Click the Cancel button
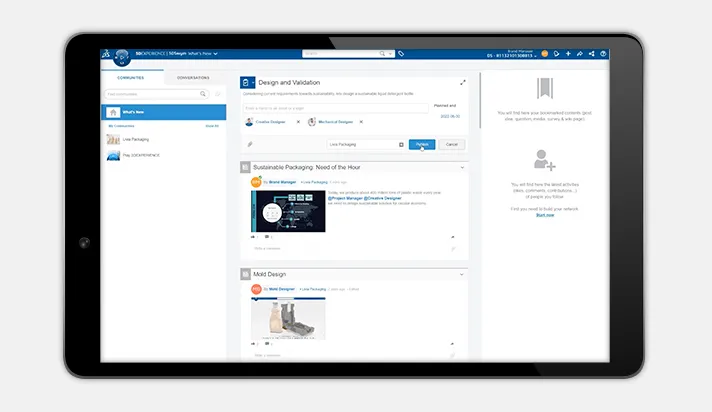Image resolution: width=712 pixels, height=412 pixels. point(452,144)
